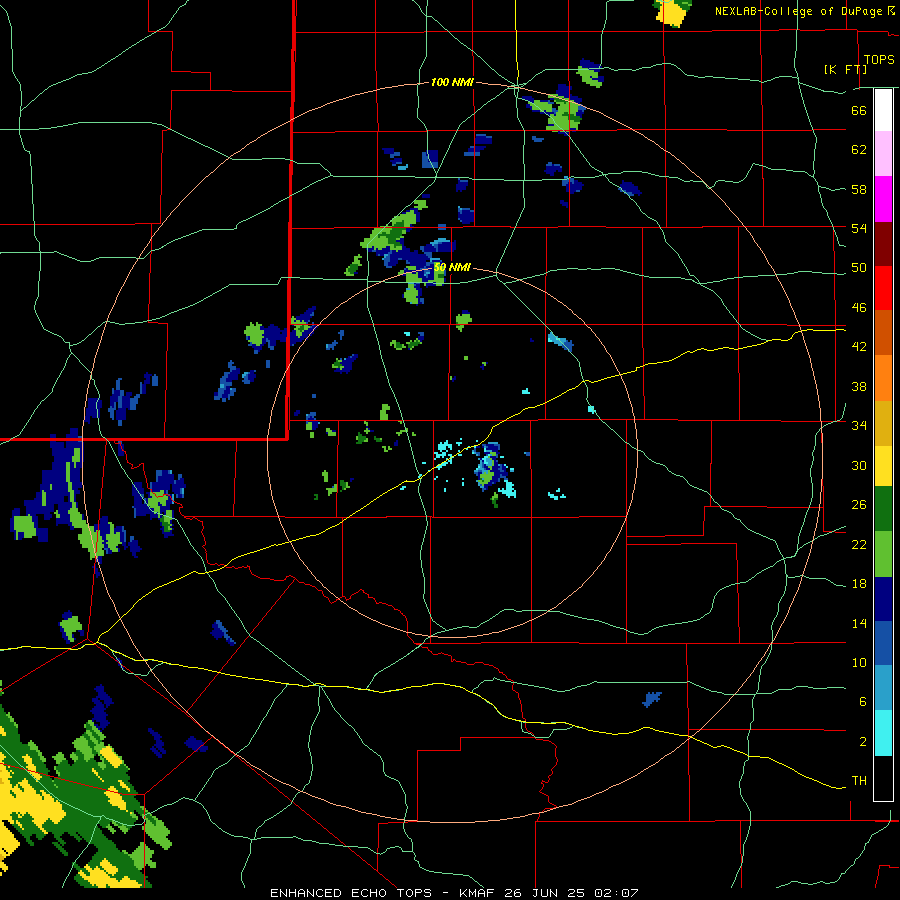The width and height of the screenshot is (900, 900).
Task: Click the cyan legend swatch
Action: coord(883,734)
